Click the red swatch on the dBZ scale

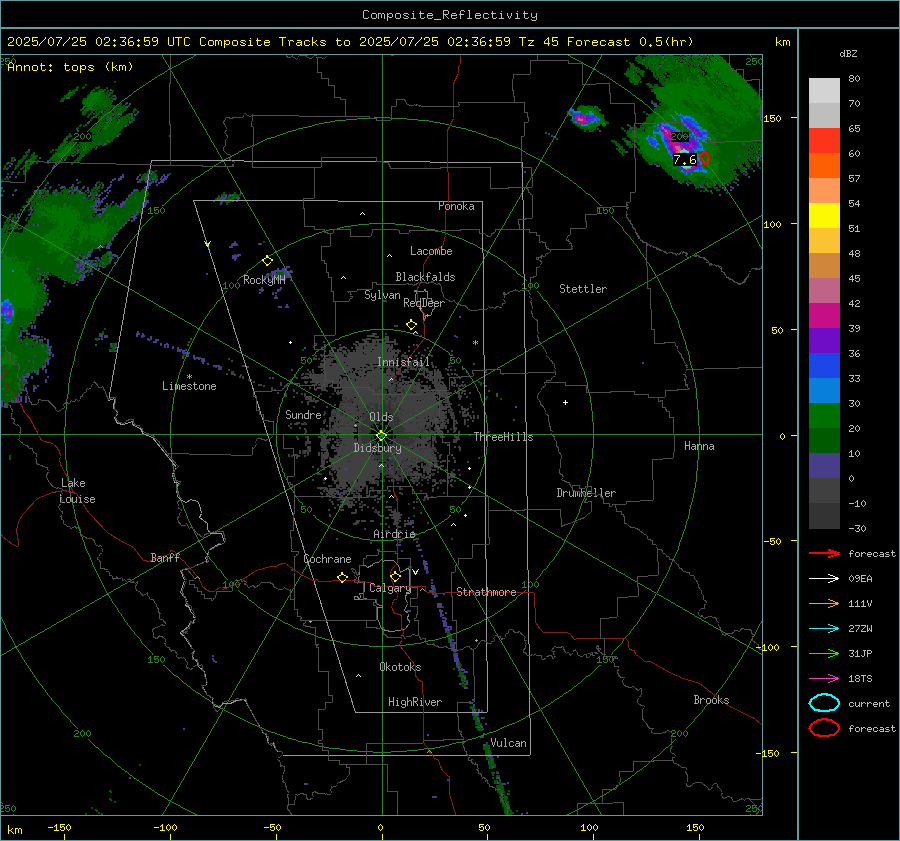[824, 141]
